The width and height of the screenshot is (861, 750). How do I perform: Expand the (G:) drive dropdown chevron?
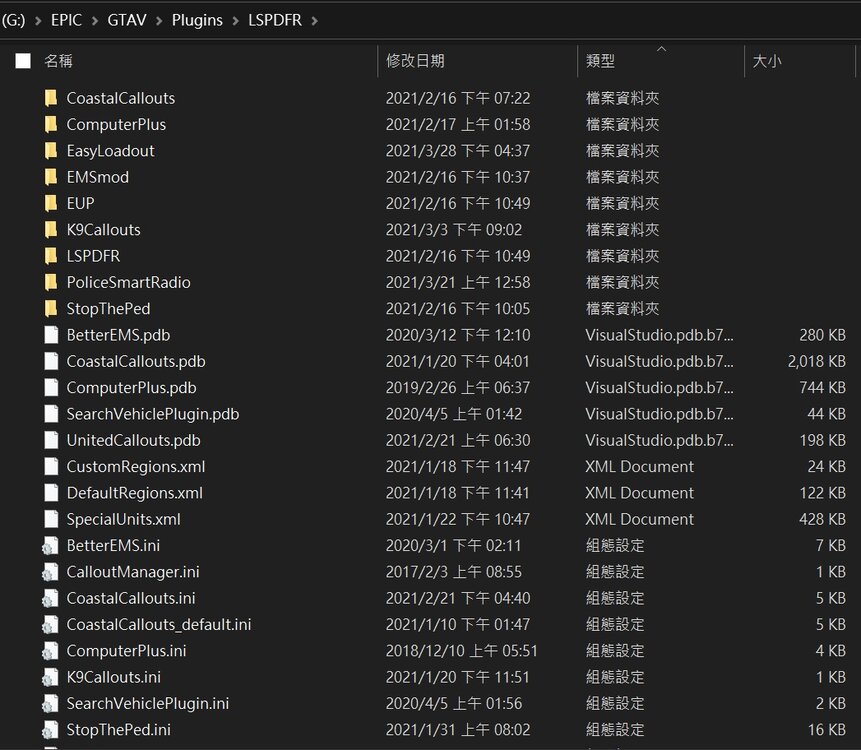tap(40, 19)
